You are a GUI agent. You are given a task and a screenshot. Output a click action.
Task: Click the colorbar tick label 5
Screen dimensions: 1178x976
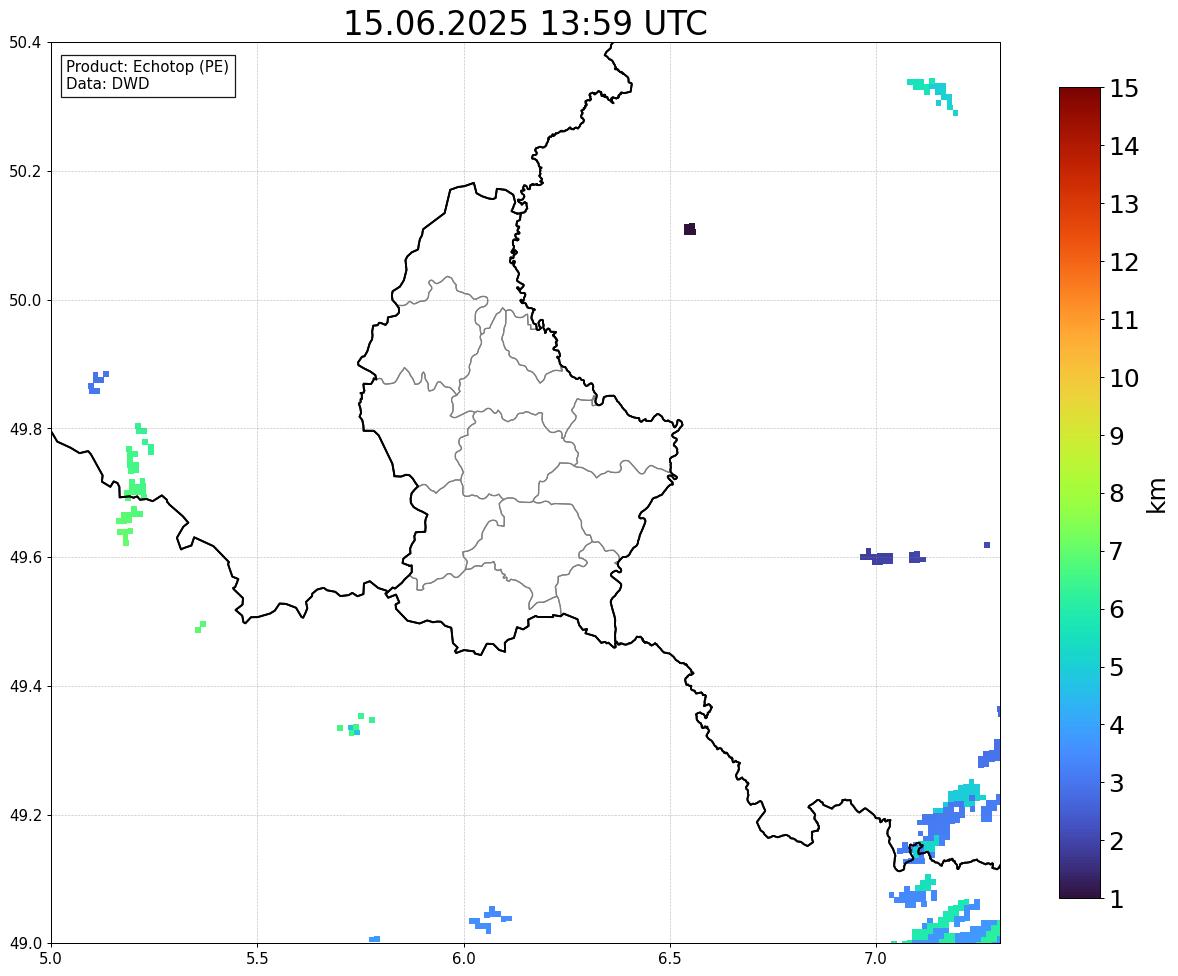[1117, 667]
